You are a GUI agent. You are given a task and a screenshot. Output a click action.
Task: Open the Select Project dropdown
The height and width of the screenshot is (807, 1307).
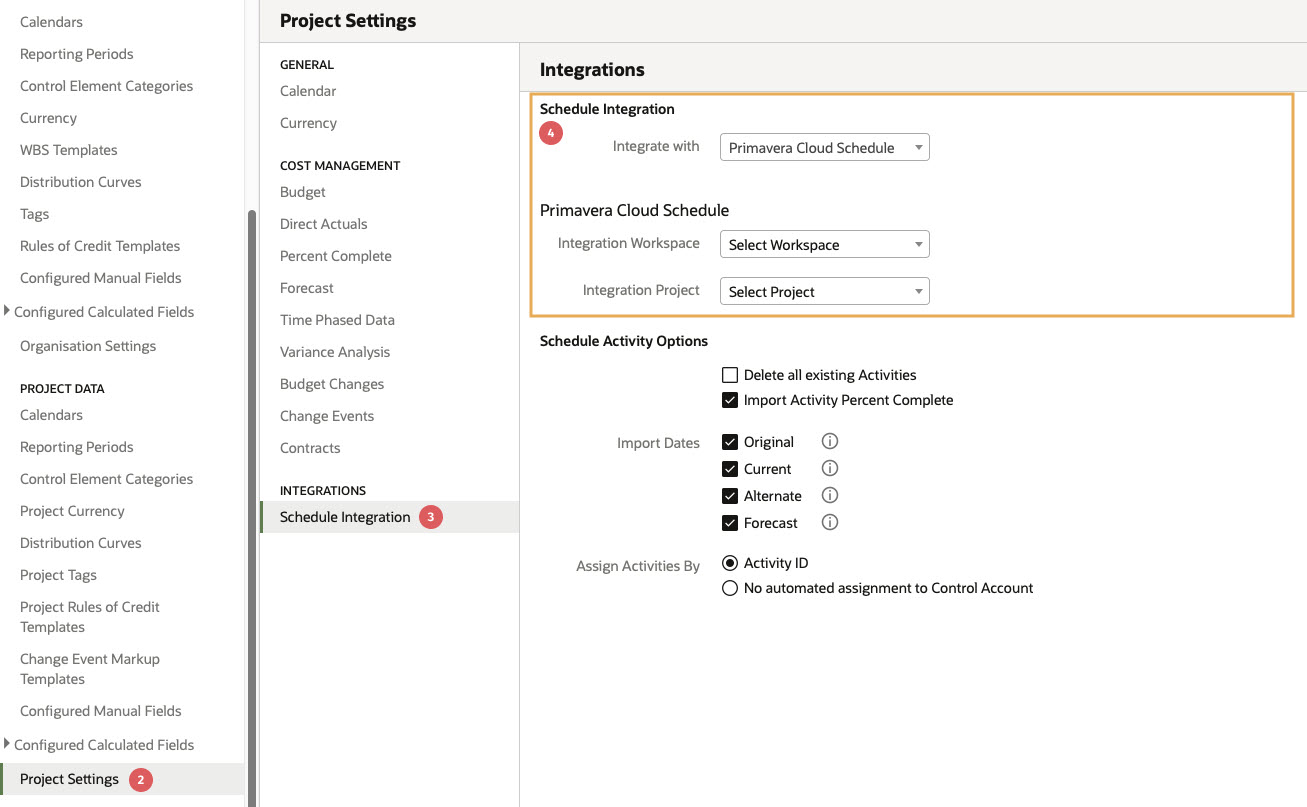pos(825,291)
